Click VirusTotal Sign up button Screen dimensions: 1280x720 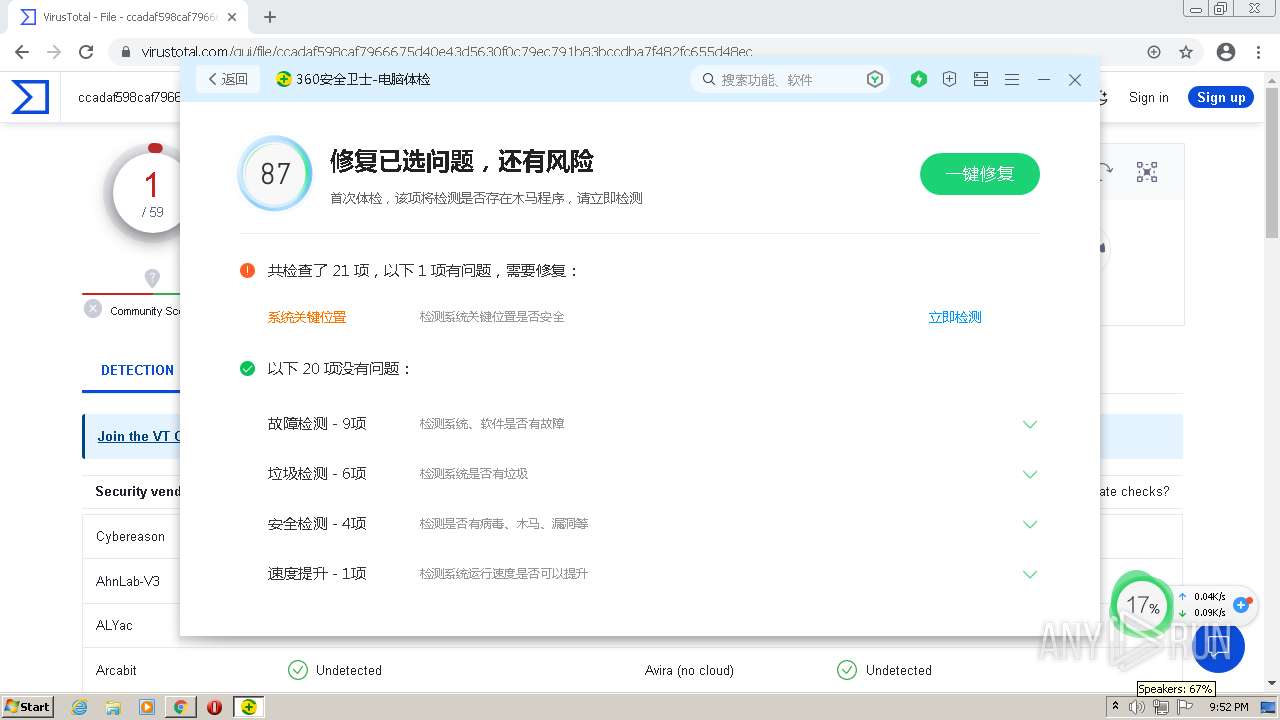coord(1221,97)
